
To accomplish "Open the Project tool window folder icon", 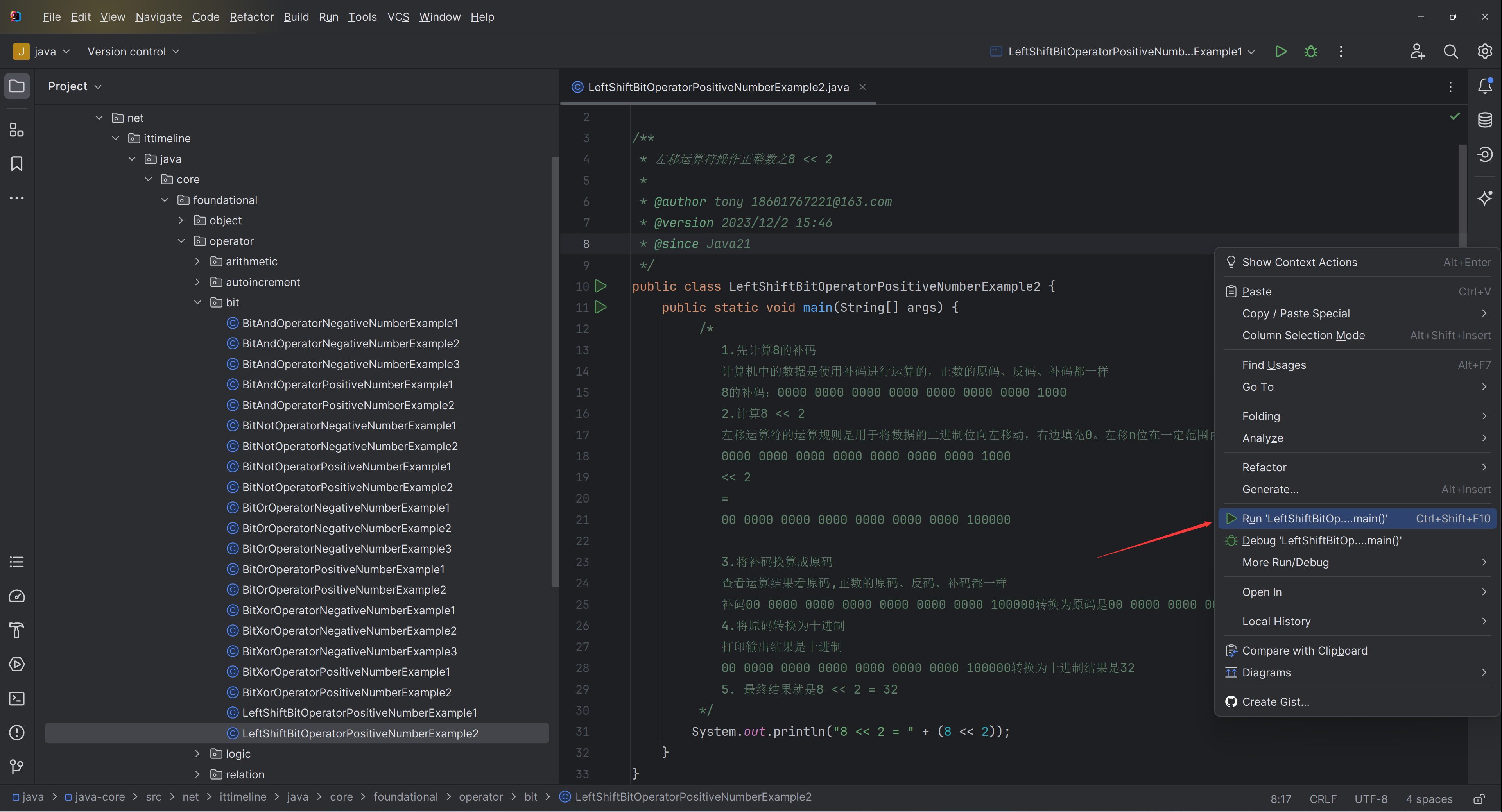I will [17, 86].
